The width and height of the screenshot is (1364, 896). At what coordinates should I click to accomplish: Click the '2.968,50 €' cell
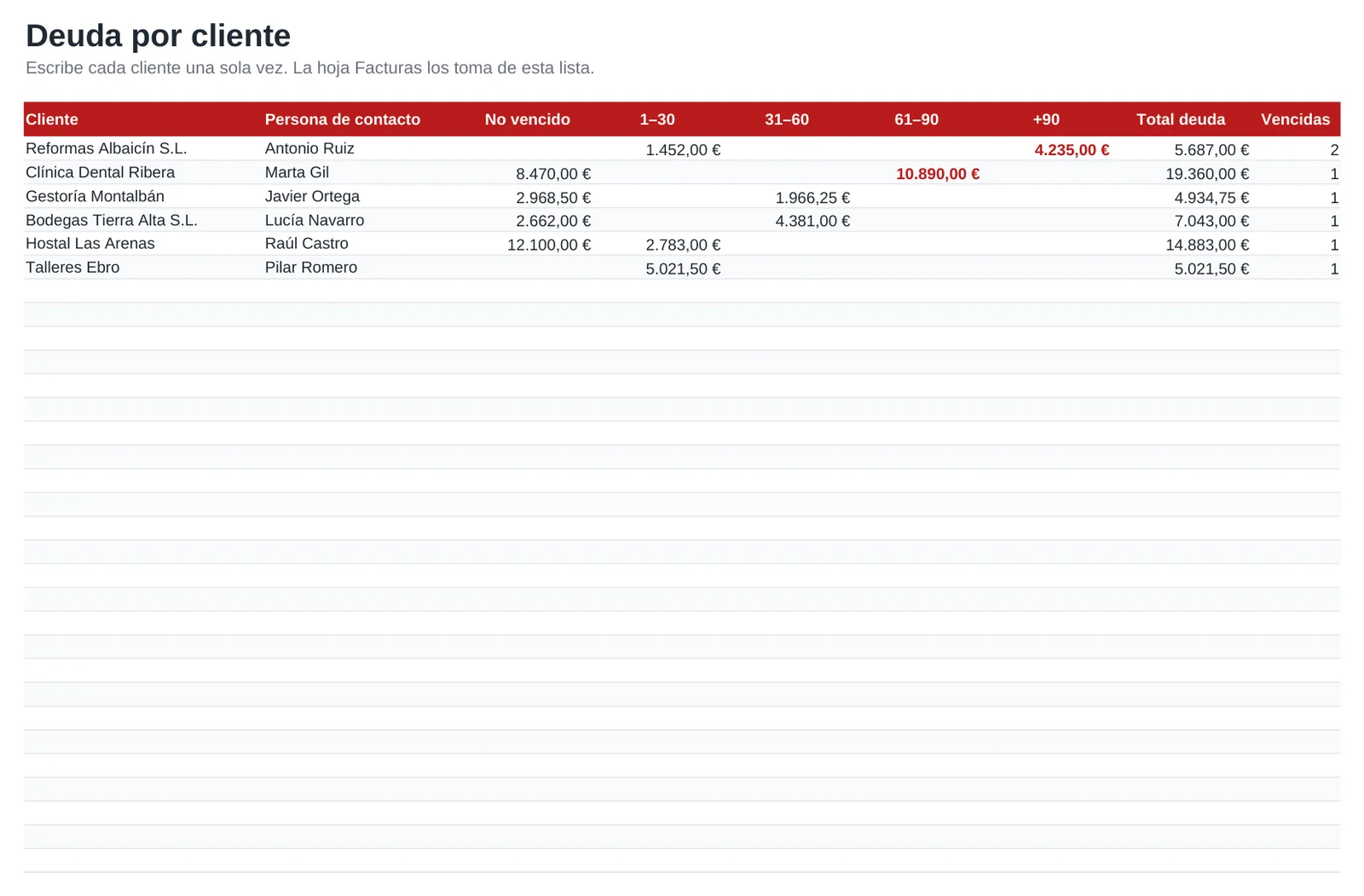pyautogui.click(x=553, y=198)
